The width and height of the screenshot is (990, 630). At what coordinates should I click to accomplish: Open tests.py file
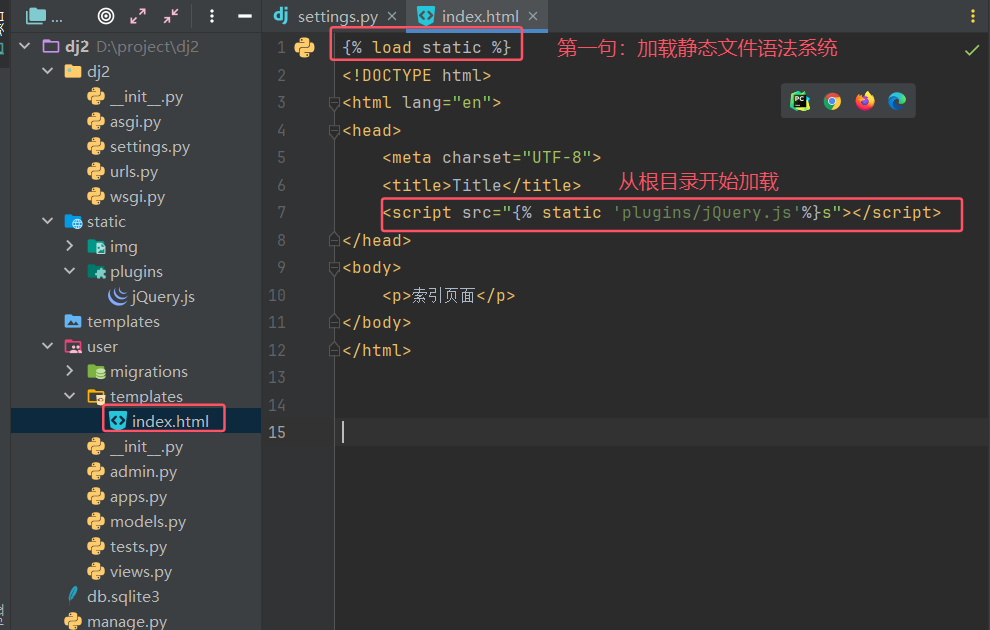point(138,547)
